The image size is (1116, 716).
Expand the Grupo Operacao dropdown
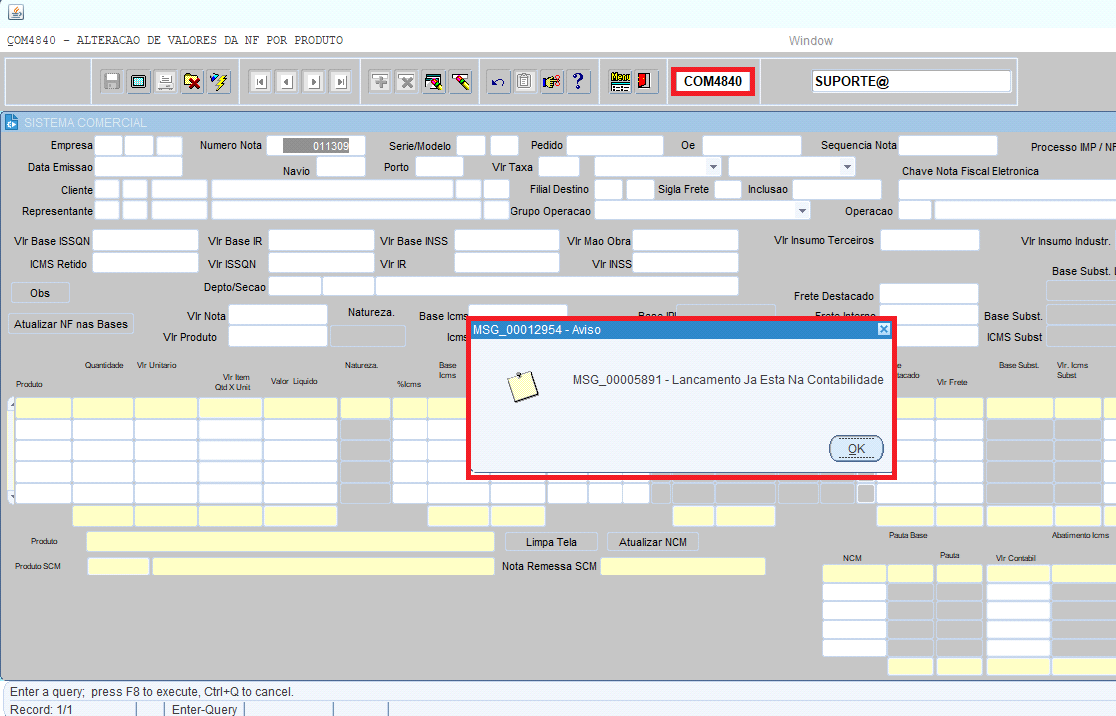coord(802,211)
